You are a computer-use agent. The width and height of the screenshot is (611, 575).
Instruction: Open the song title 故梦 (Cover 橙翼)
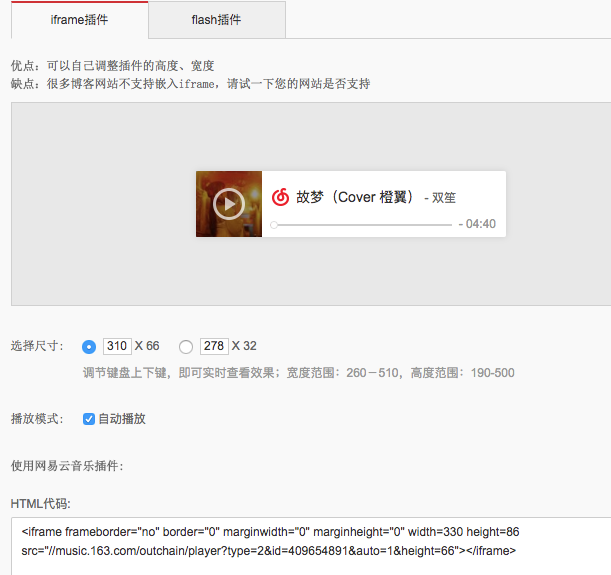[x=354, y=197]
